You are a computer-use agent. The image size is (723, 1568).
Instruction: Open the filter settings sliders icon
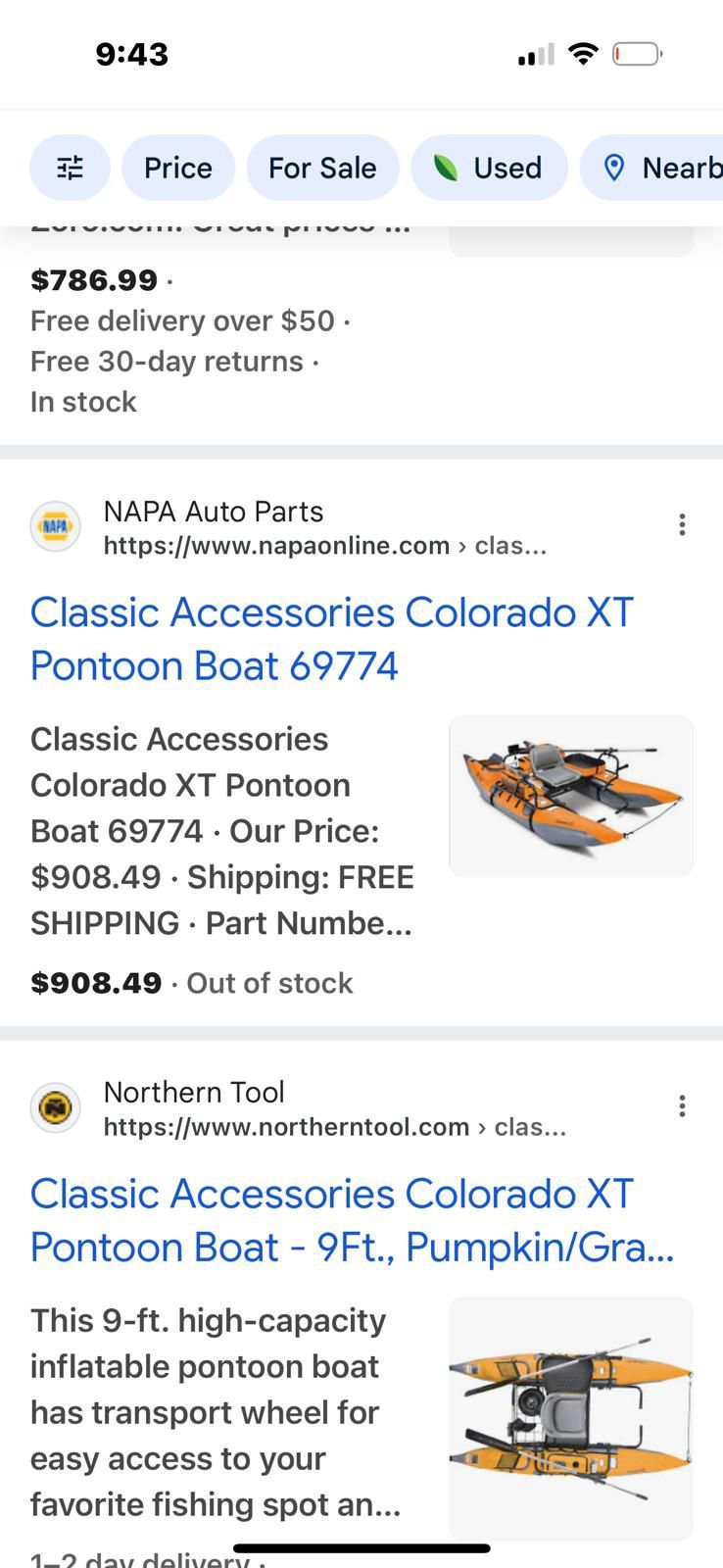click(70, 169)
